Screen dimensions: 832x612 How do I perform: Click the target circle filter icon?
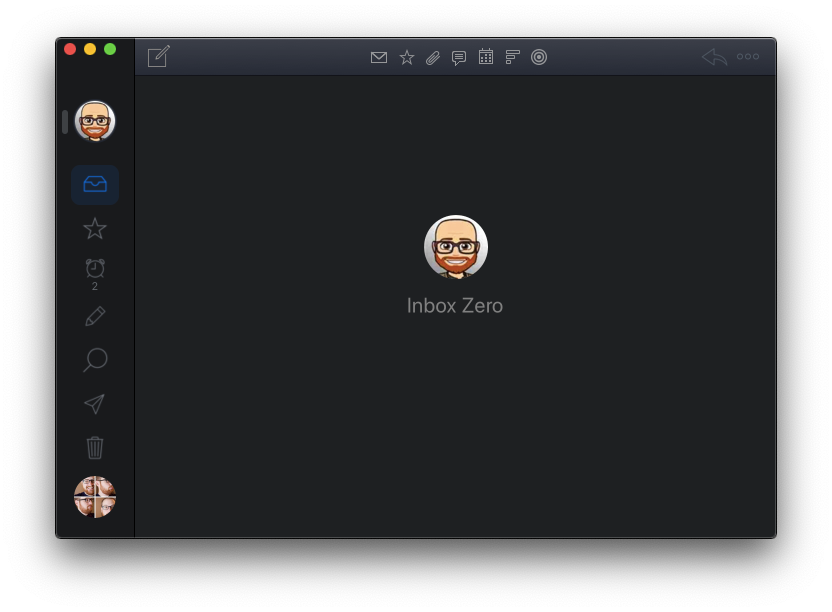[x=539, y=57]
